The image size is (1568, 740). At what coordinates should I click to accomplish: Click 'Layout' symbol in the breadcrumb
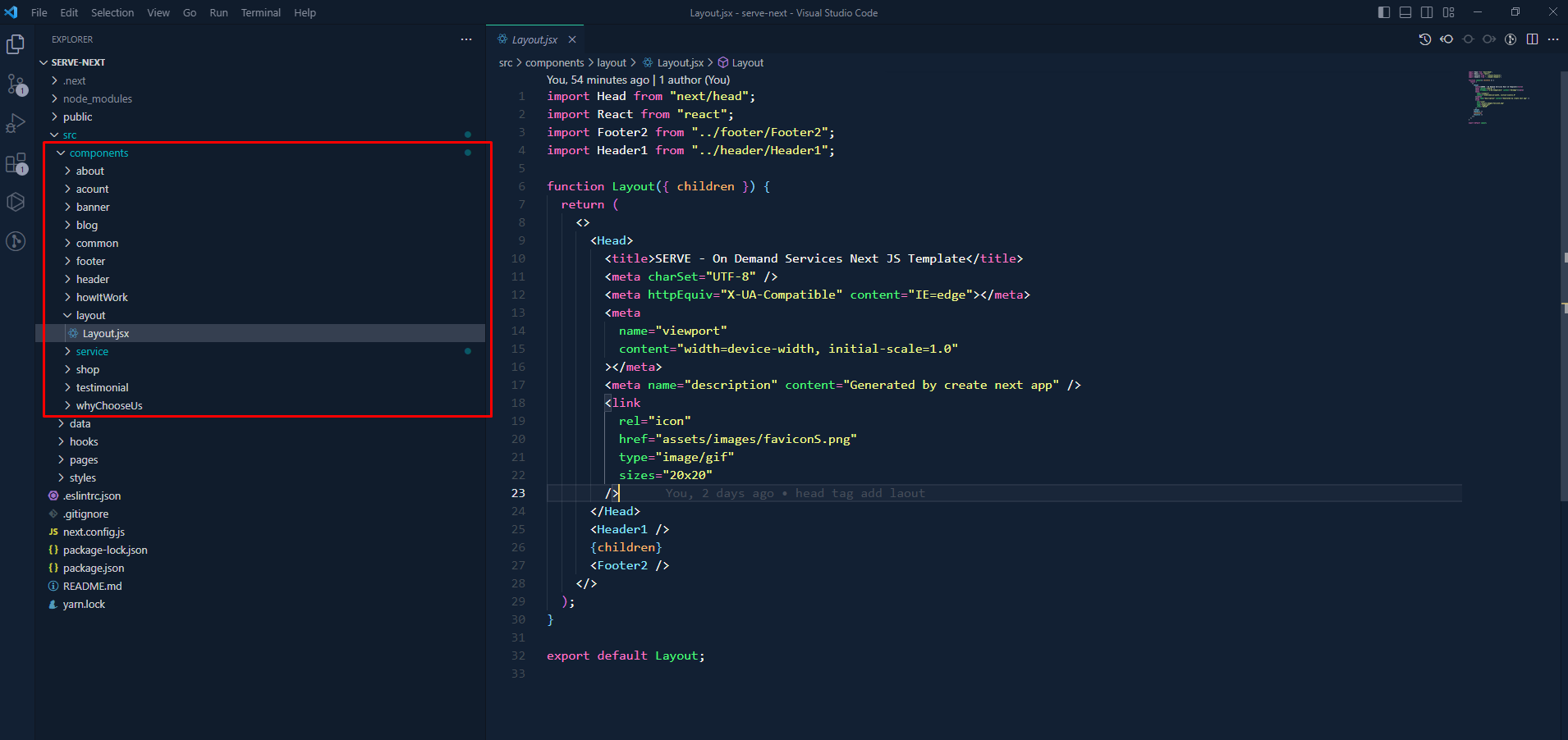[740, 62]
